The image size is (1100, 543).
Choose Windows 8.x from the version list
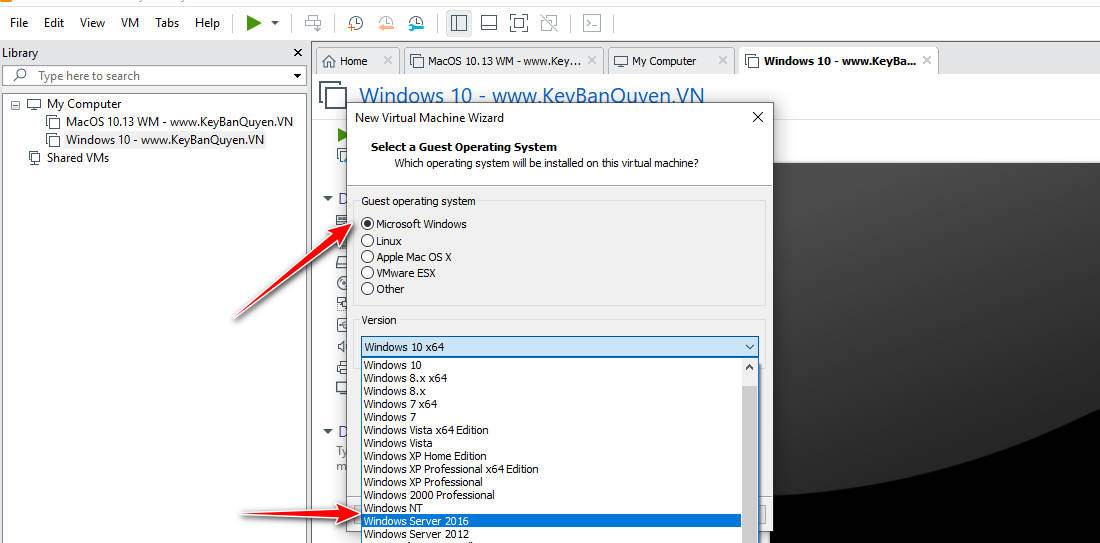coord(551,391)
